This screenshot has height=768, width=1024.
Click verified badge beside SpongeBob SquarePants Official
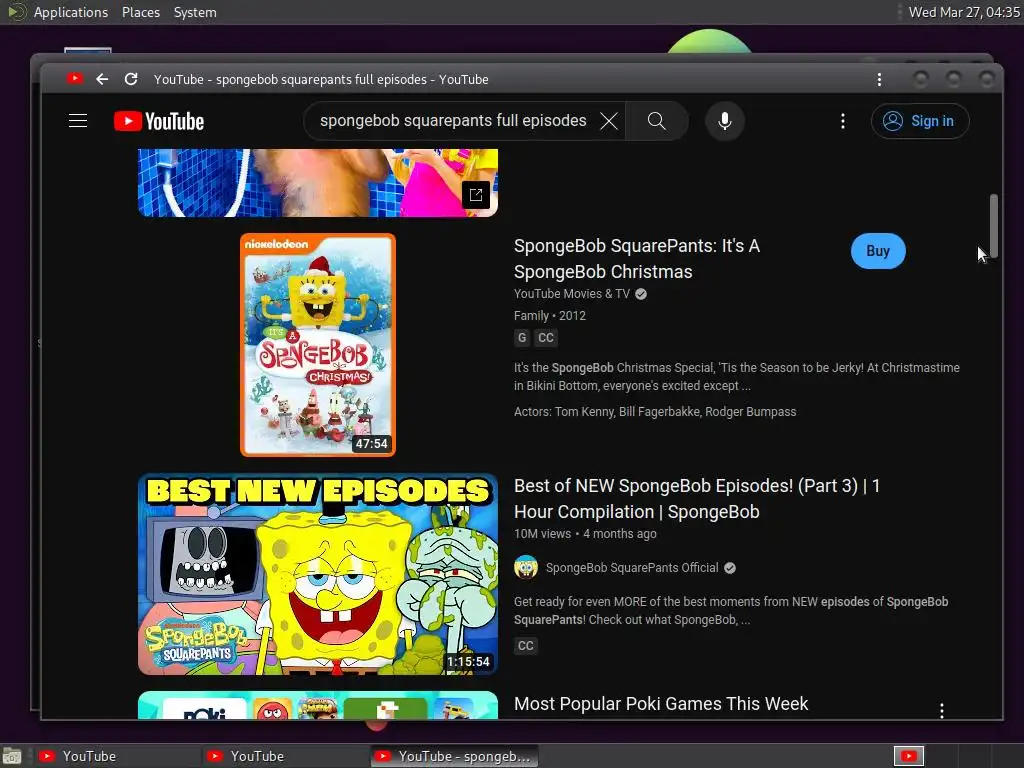coord(730,568)
